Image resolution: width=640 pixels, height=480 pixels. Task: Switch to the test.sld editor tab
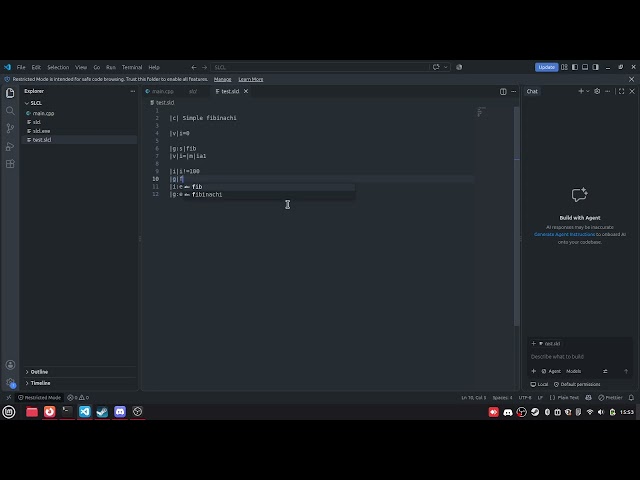click(x=230, y=91)
